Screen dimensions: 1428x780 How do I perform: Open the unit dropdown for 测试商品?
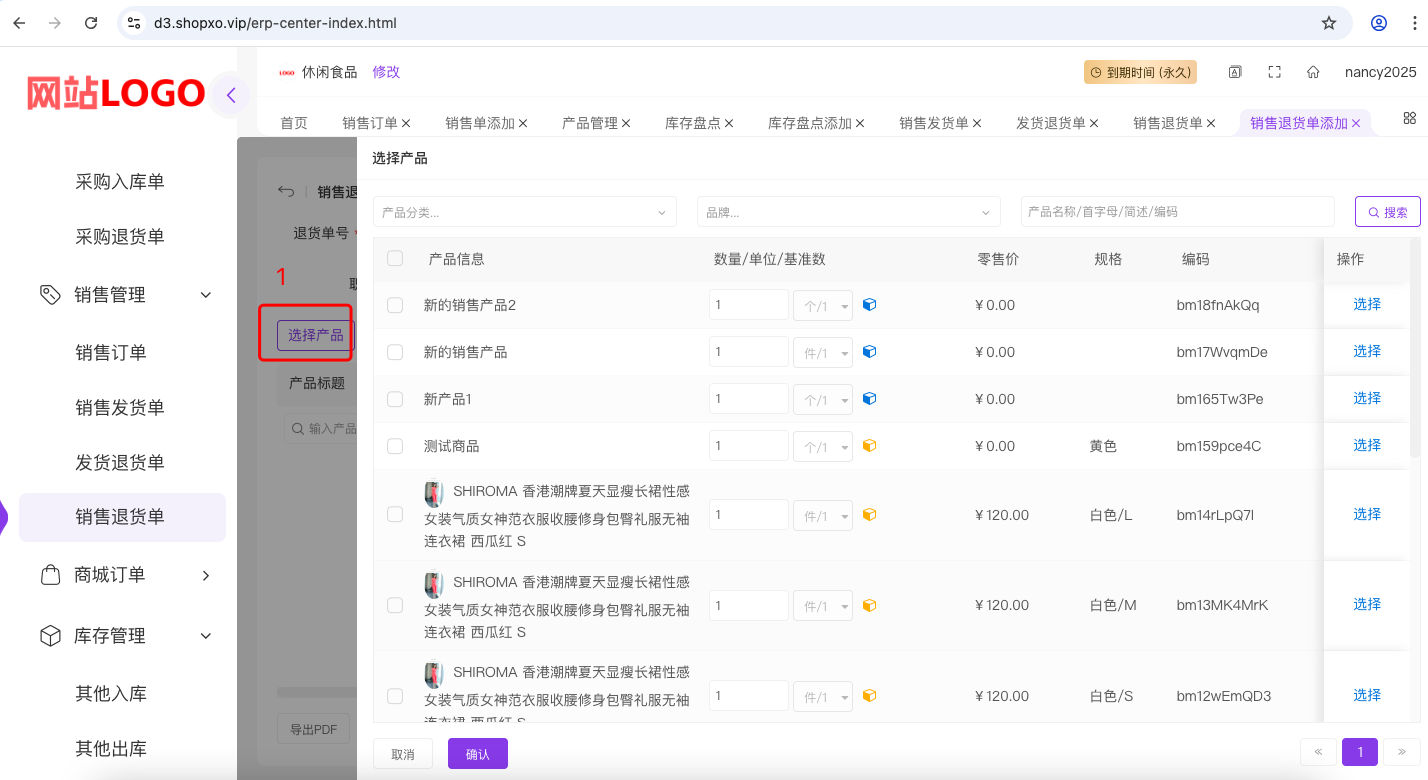tap(823, 446)
